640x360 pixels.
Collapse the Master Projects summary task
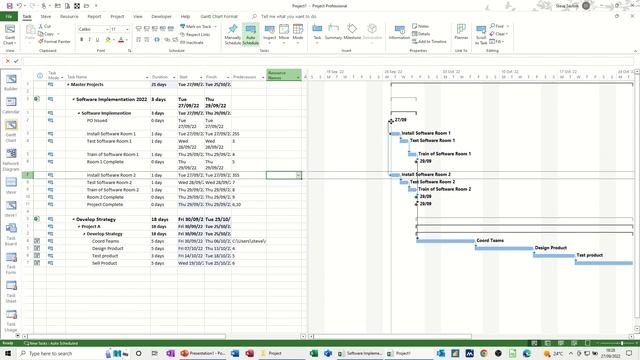(x=68, y=84)
